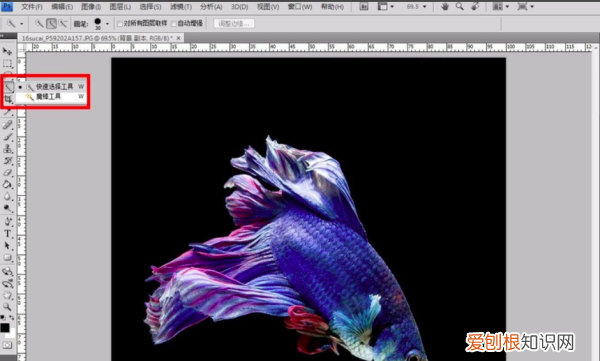
Task: Select the Hand tool in toolbox
Action: [7, 295]
